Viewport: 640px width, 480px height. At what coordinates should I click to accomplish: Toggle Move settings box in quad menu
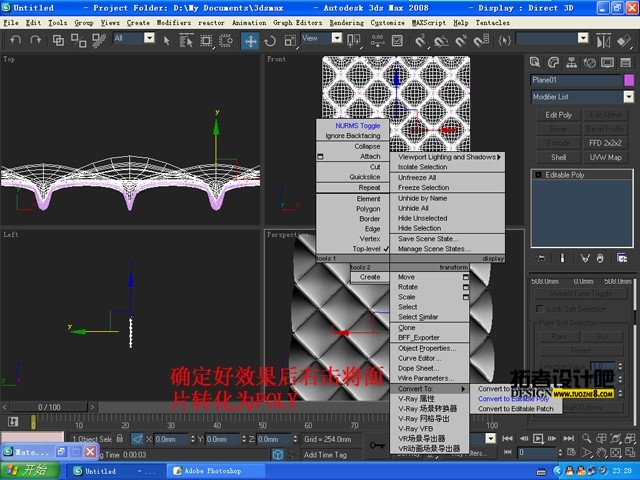point(465,277)
